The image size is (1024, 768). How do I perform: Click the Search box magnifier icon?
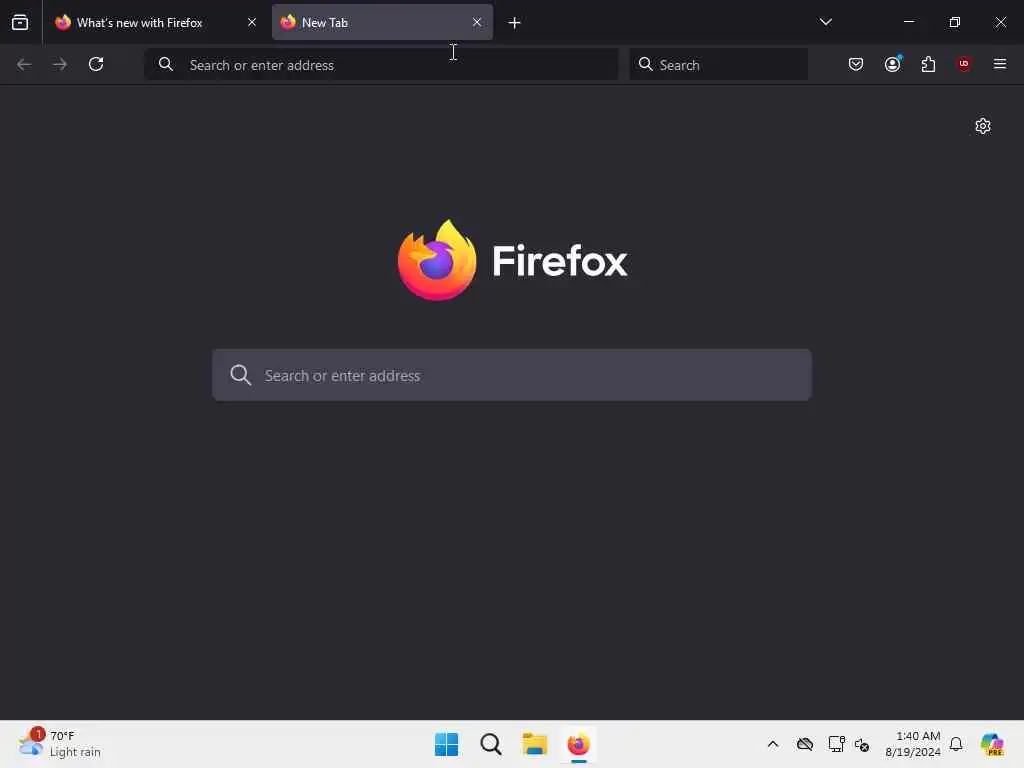tap(645, 64)
